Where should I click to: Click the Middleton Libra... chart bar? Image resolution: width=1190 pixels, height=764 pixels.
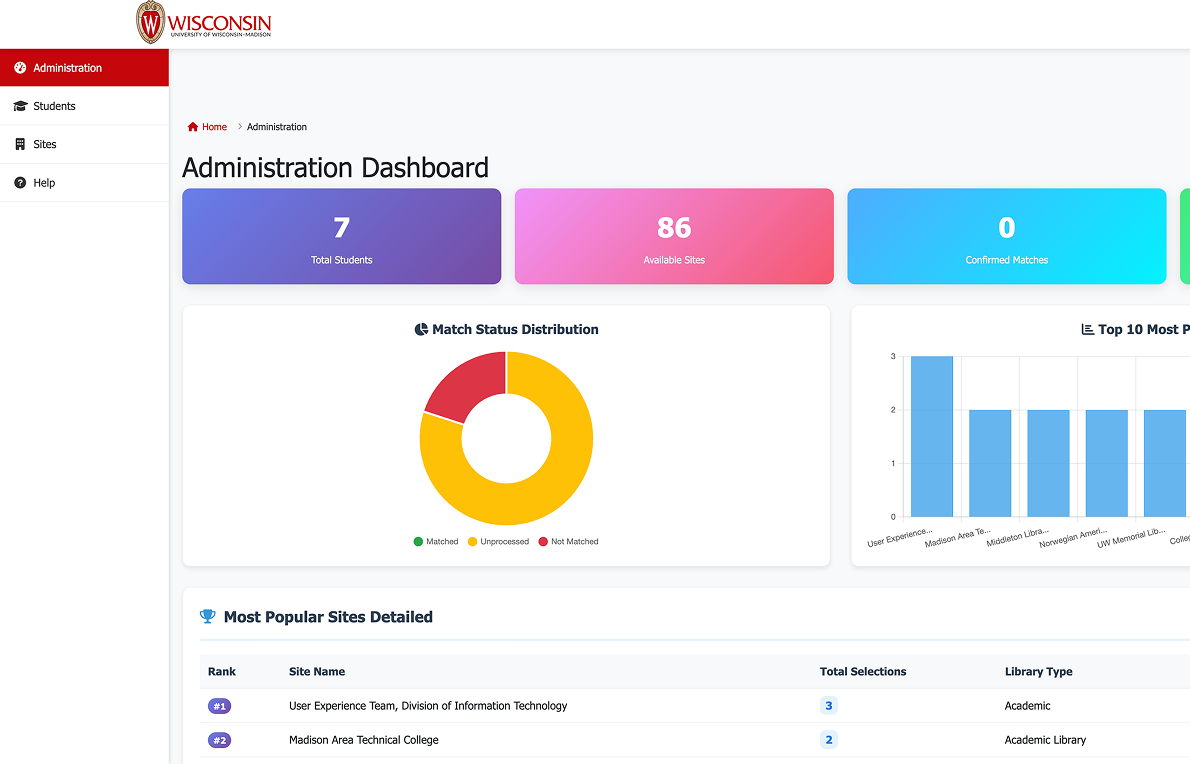click(1049, 464)
